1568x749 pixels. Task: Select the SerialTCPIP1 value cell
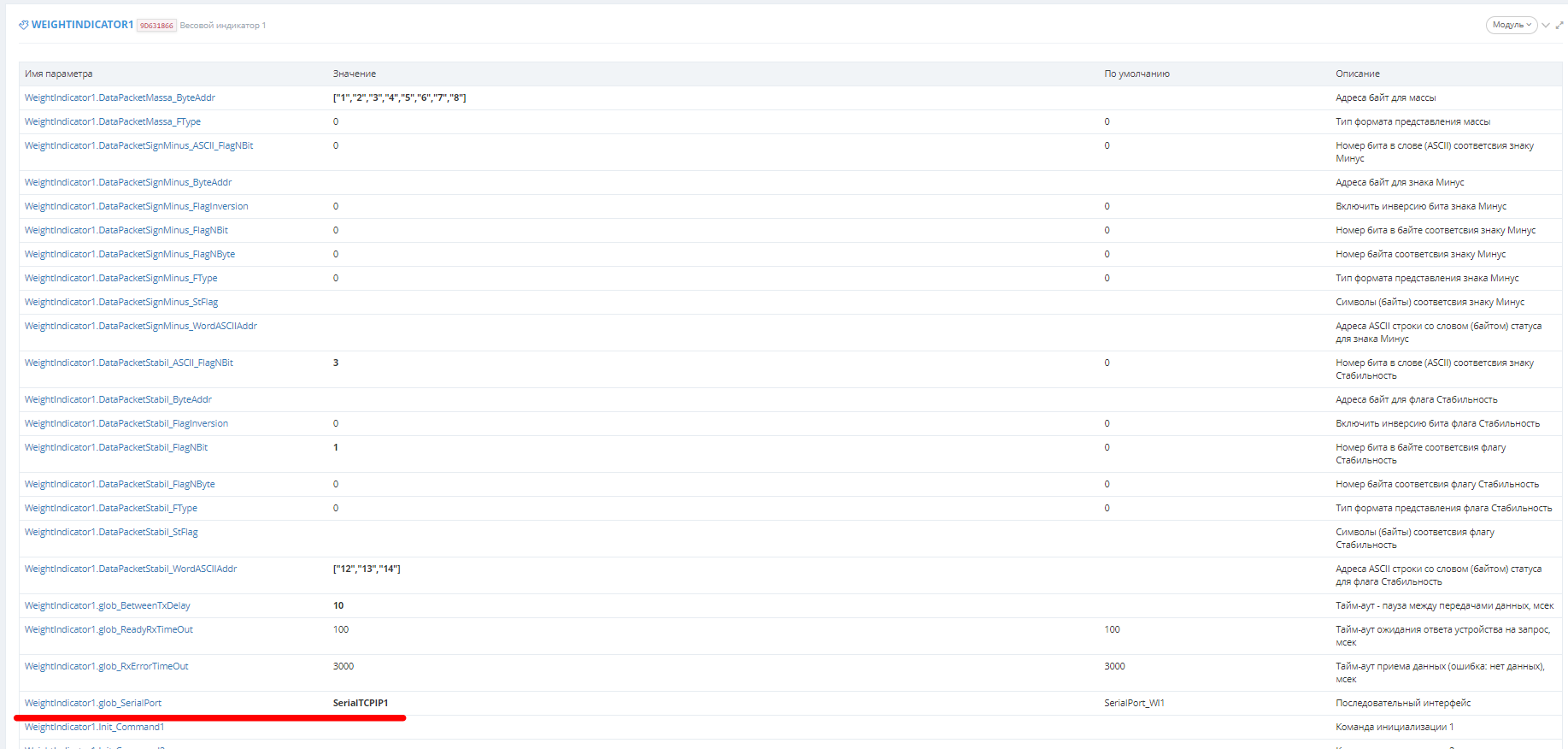tap(361, 703)
